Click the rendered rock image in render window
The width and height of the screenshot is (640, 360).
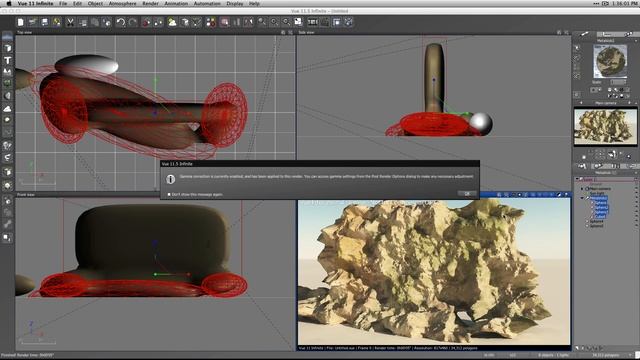(434, 272)
